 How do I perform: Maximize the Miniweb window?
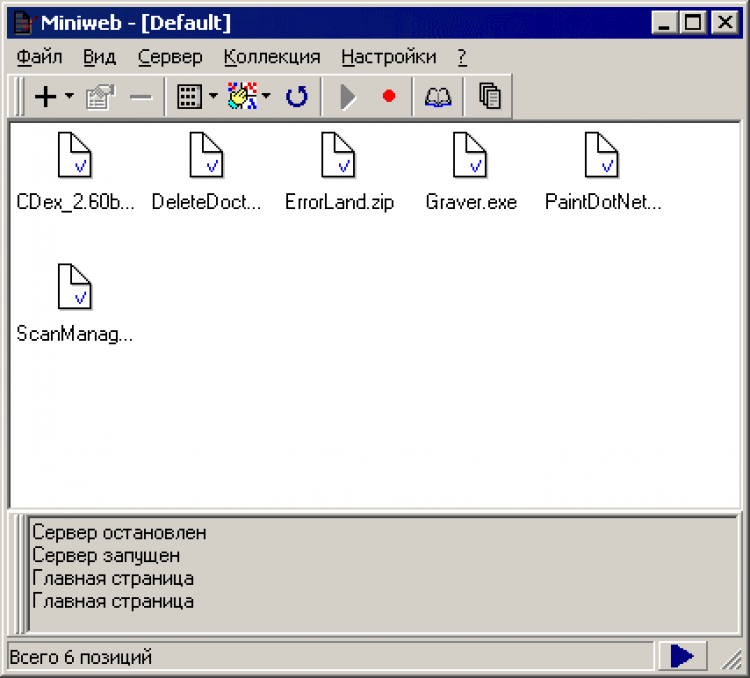[693, 22]
